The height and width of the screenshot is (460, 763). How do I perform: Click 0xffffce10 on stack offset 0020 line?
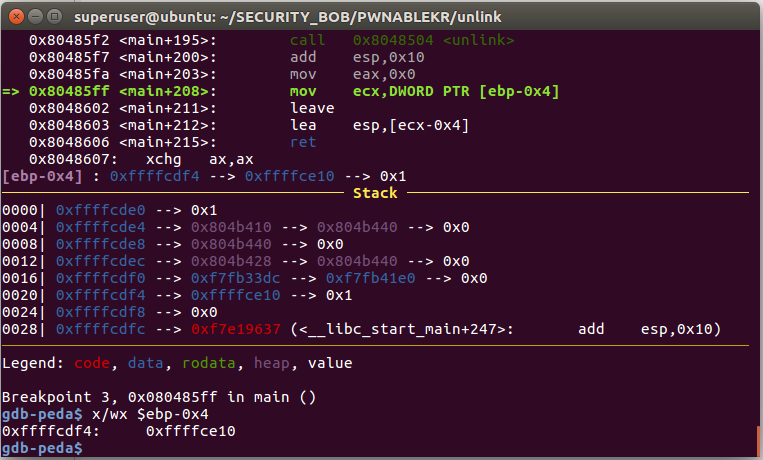(236, 295)
